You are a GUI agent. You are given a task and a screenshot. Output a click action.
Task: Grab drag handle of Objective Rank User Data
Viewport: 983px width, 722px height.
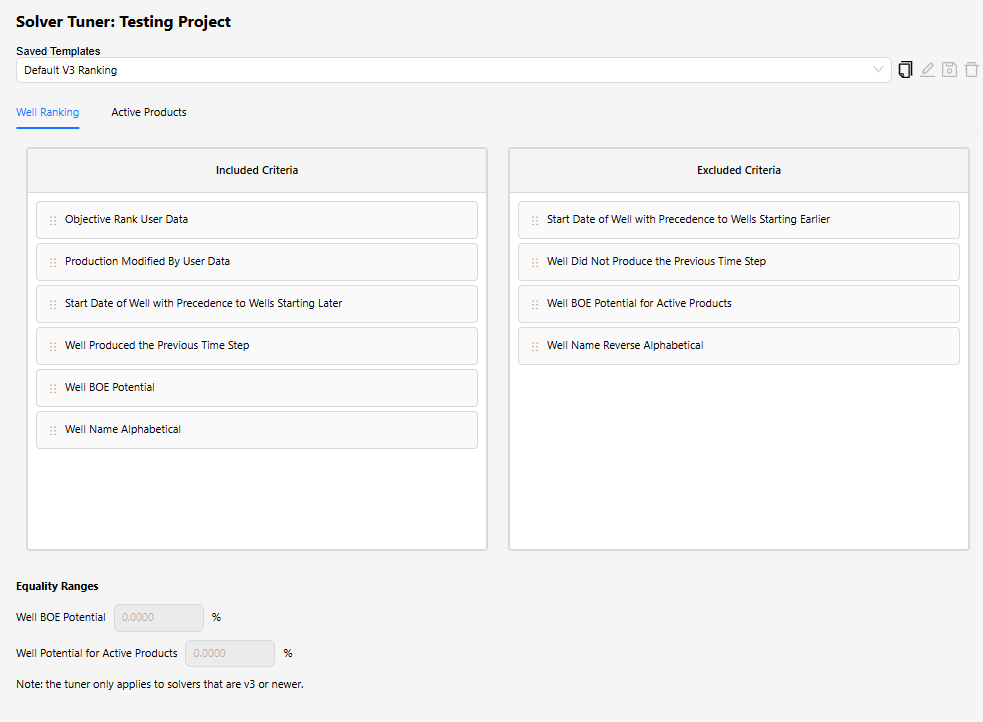point(53,220)
